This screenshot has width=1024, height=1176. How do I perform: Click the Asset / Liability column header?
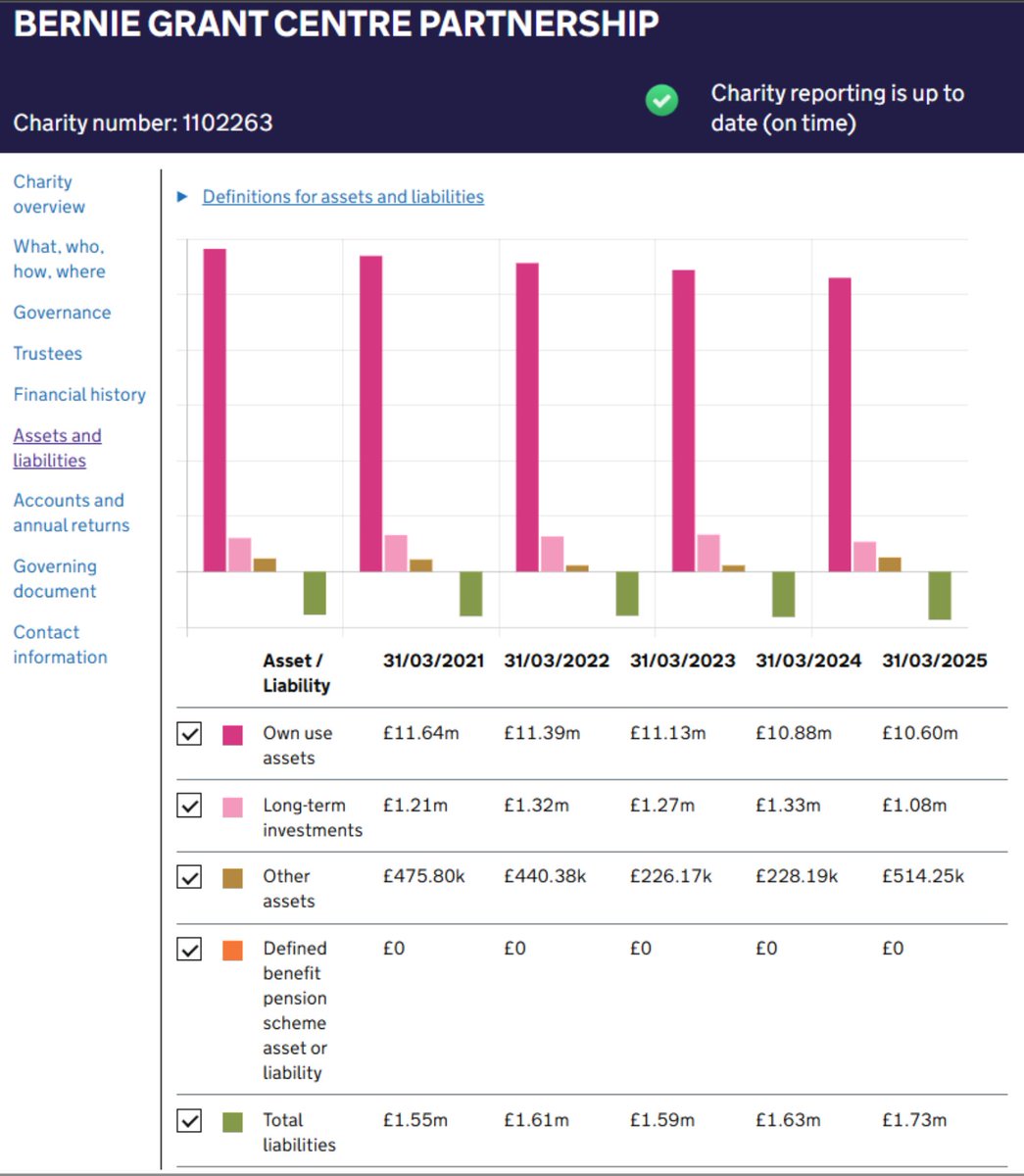click(296, 673)
